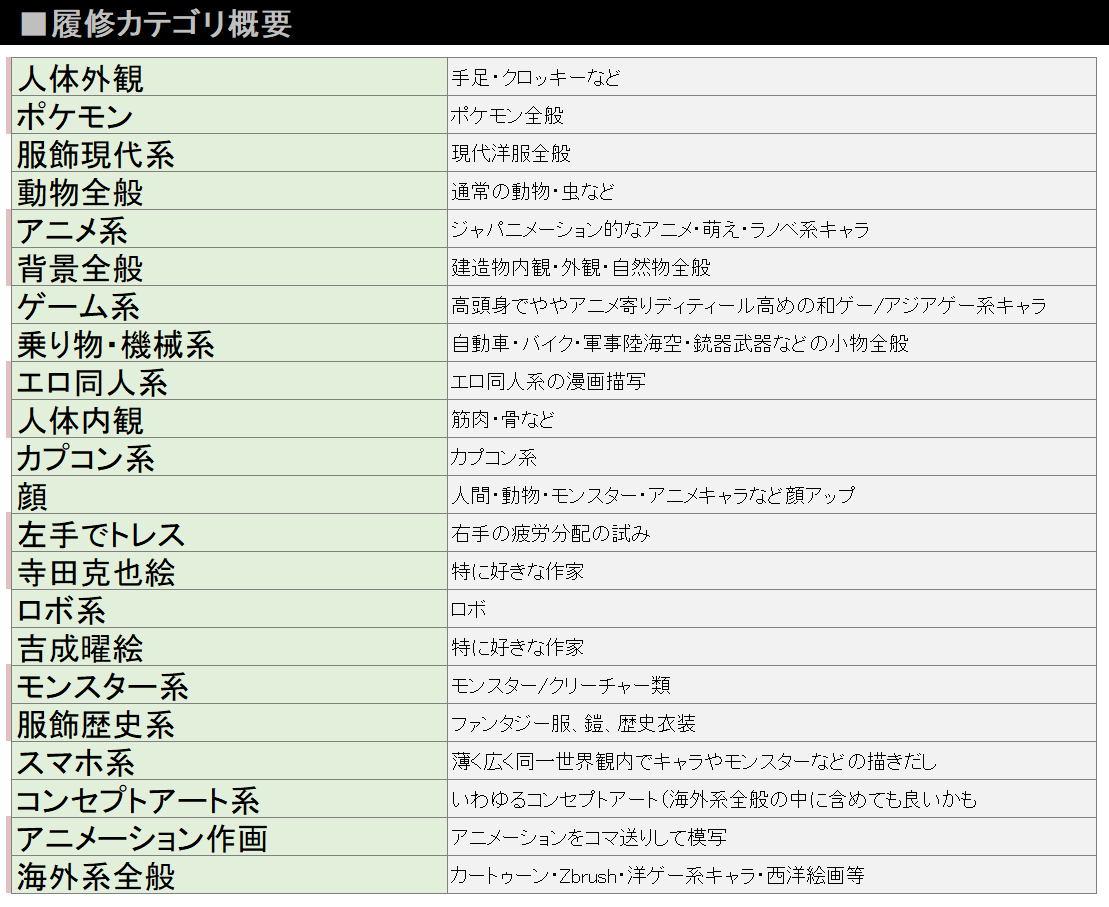Click the 高頭身でややアニメ寄り description cell

772,305
